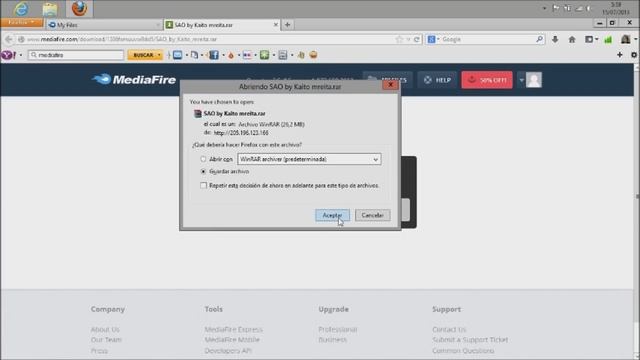This screenshot has height=360, width=640.
Task: Select the Guardar archivo radio option
Action: tap(203, 172)
